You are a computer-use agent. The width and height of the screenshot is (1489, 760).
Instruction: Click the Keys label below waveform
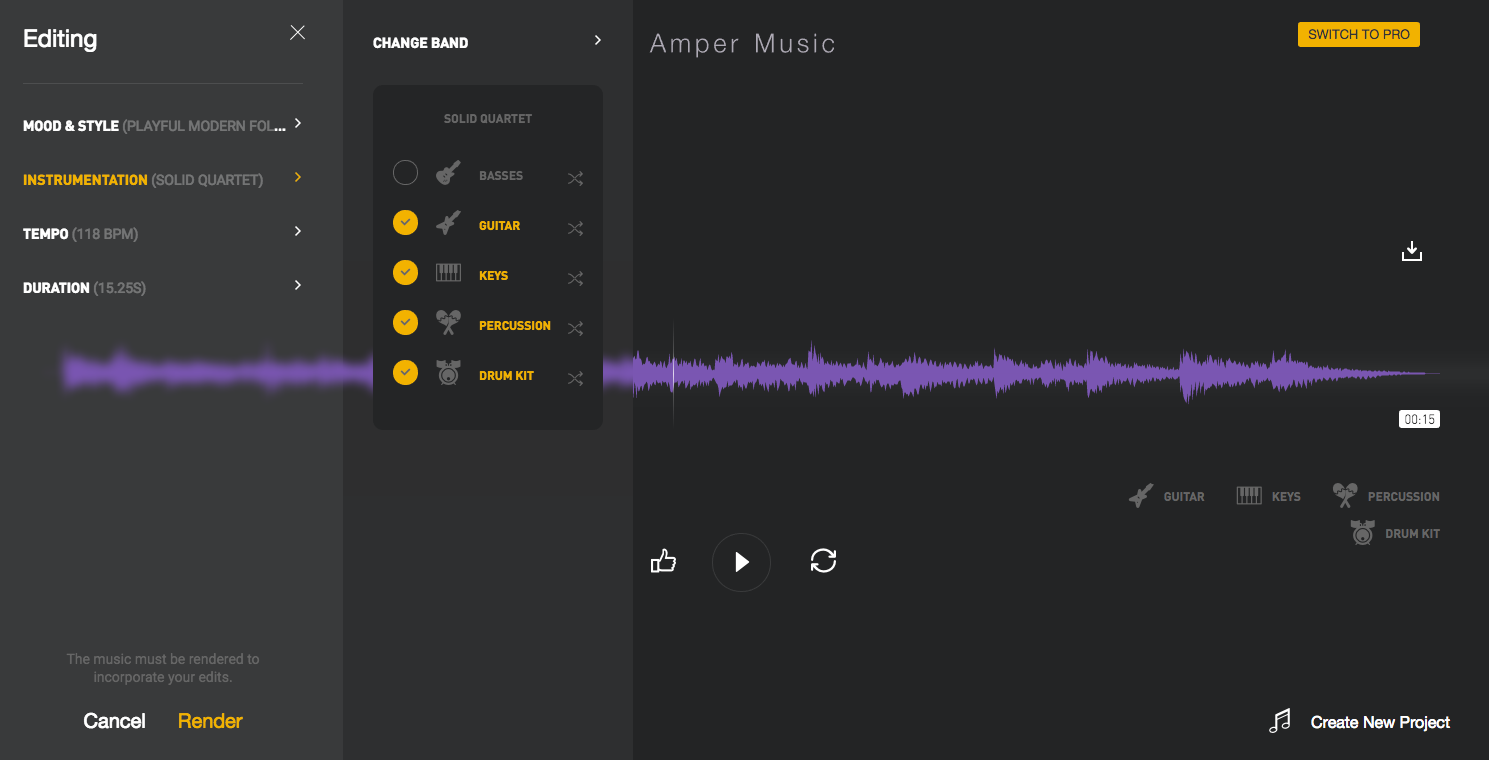point(1286,496)
